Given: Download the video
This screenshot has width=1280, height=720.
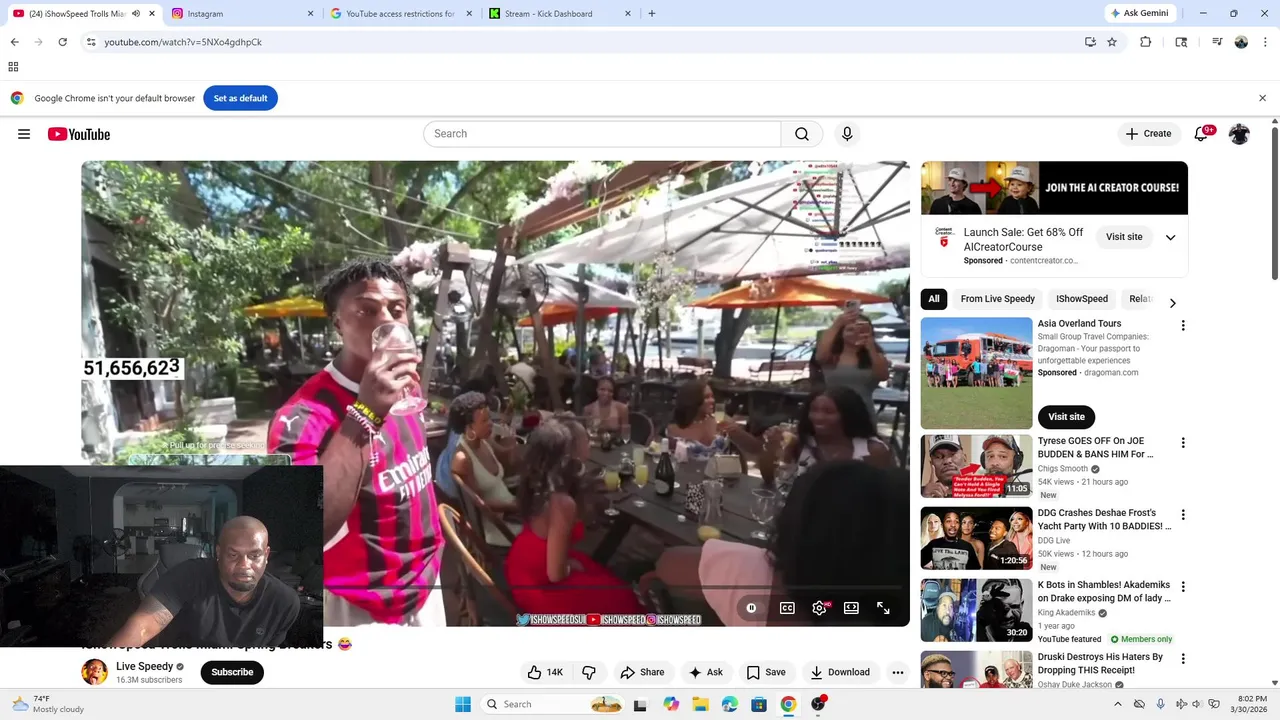Looking at the screenshot, I should (839, 672).
